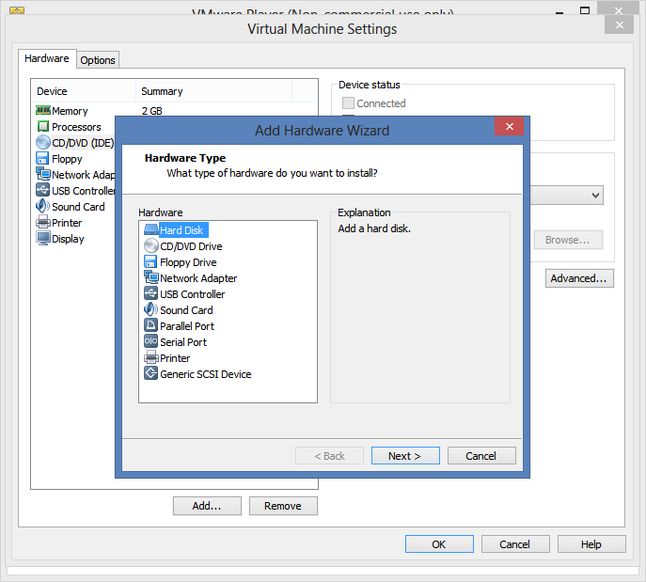Click the Next > button
The image size is (646, 582).
(405, 456)
